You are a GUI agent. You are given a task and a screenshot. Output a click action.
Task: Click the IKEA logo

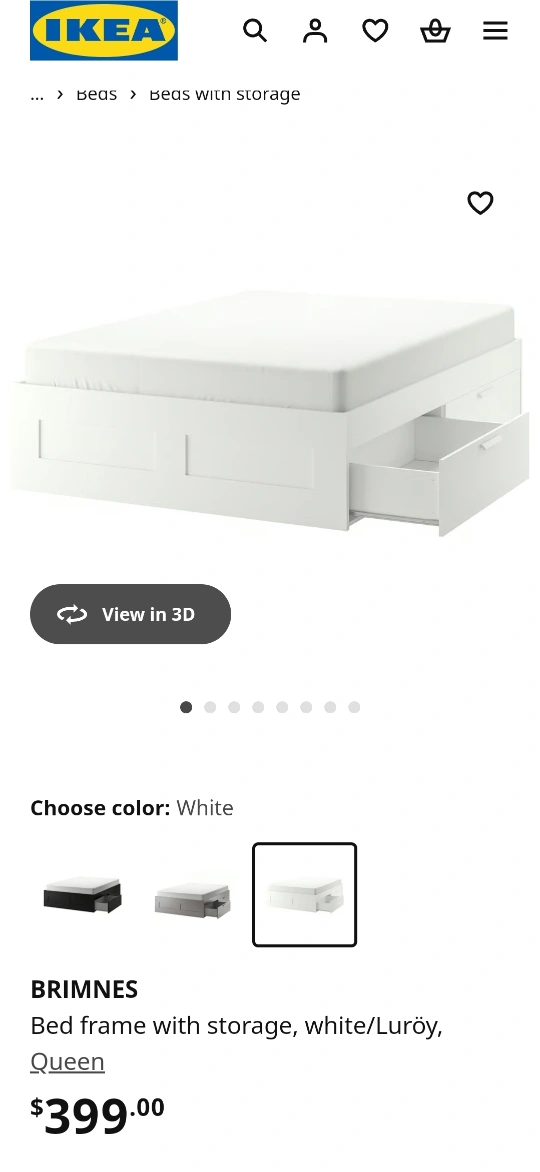[x=104, y=31]
